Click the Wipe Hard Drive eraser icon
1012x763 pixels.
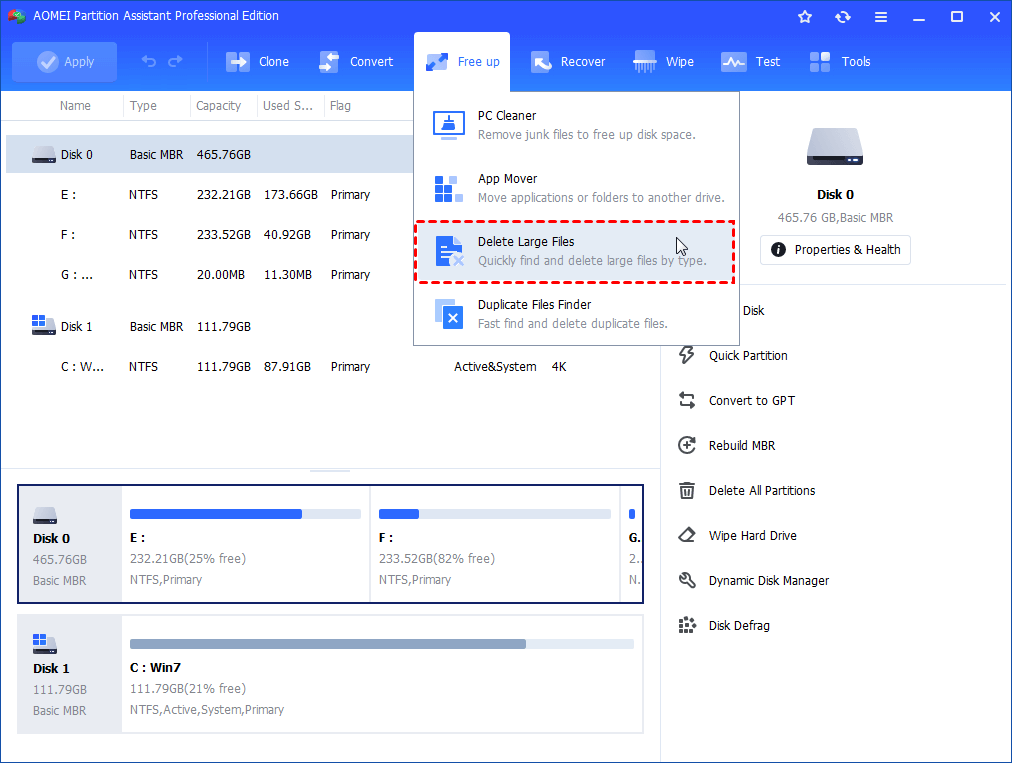(687, 535)
